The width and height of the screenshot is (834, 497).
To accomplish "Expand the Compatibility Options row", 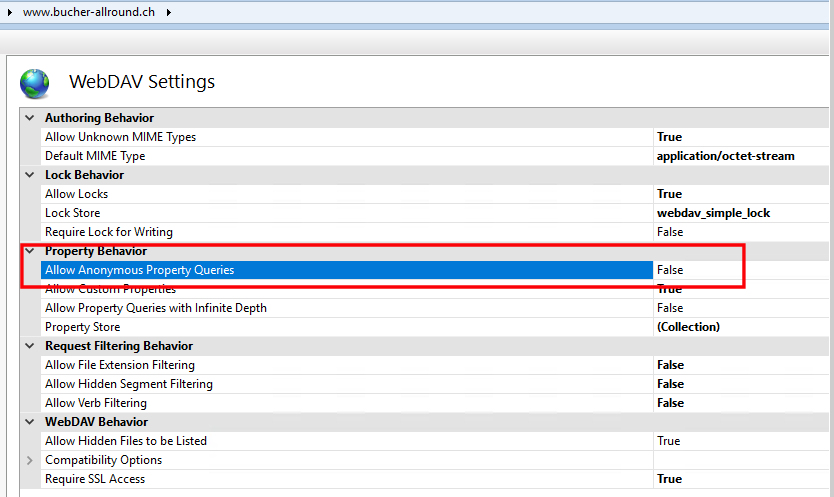I will [30, 460].
